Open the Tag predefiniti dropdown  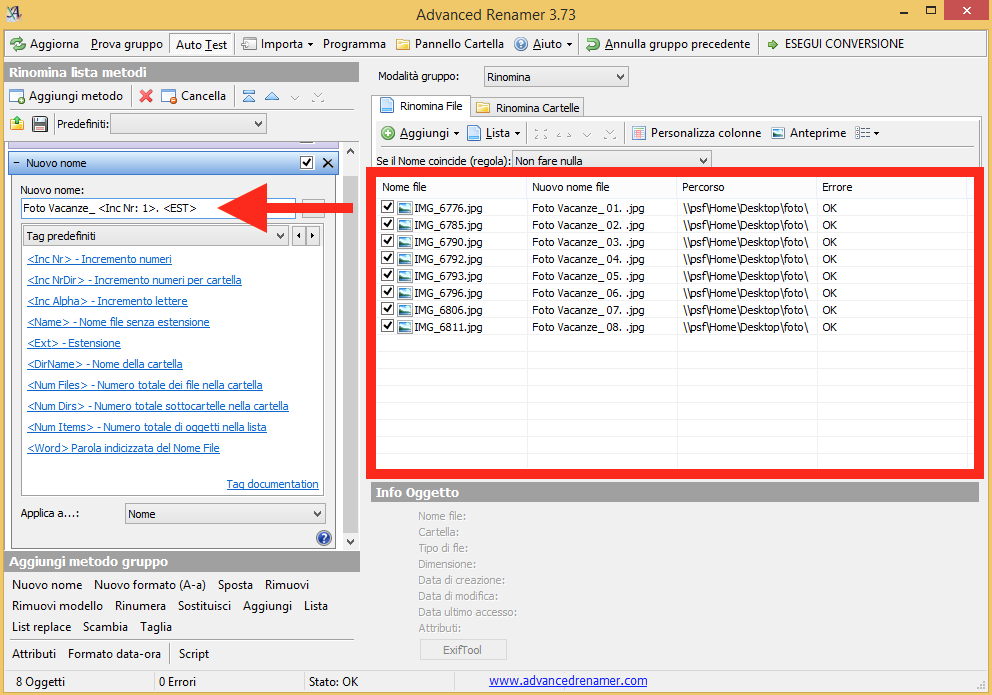pyautogui.click(x=156, y=236)
